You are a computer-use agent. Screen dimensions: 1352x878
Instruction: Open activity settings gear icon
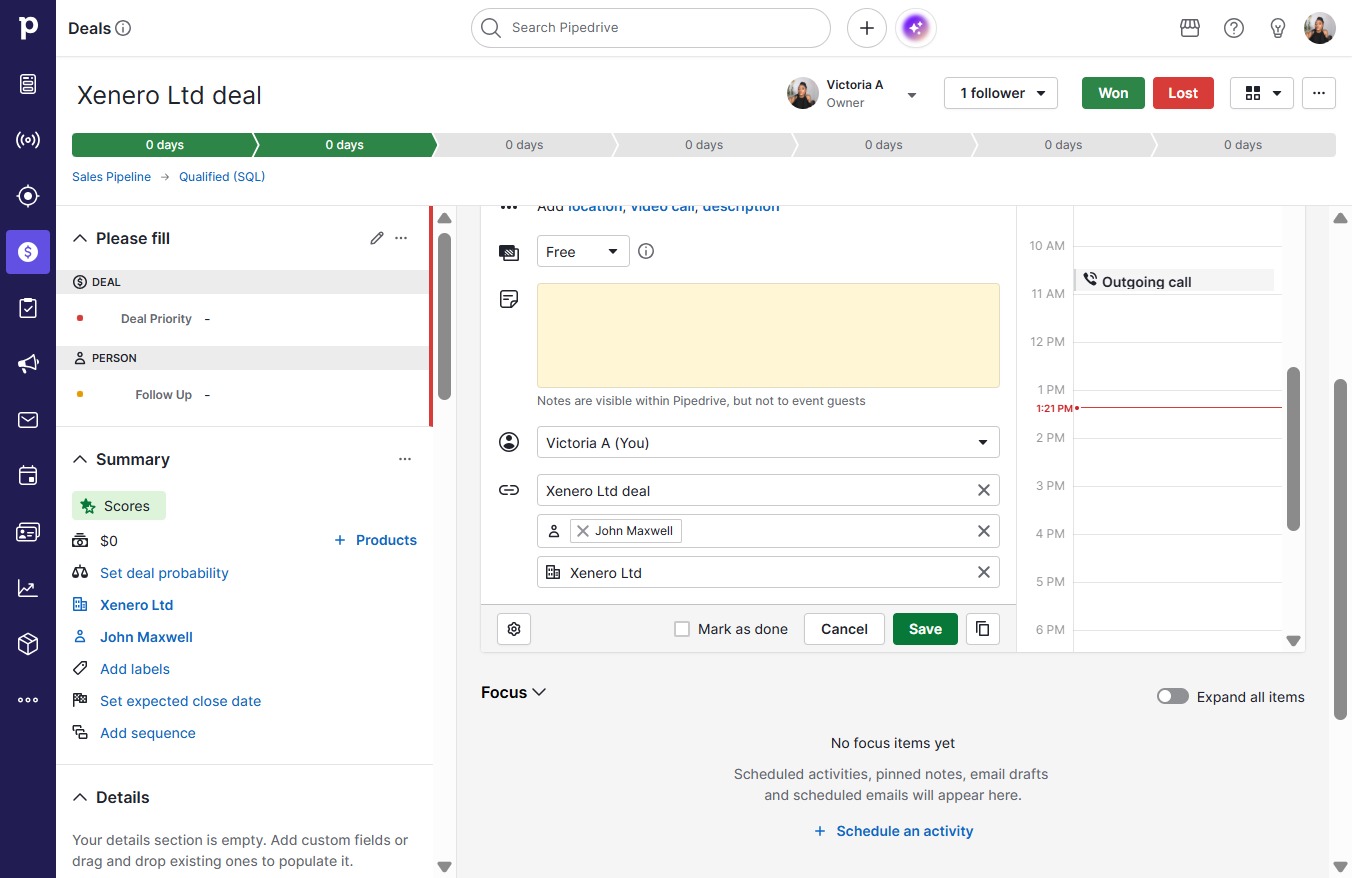[x=514, y=629]
